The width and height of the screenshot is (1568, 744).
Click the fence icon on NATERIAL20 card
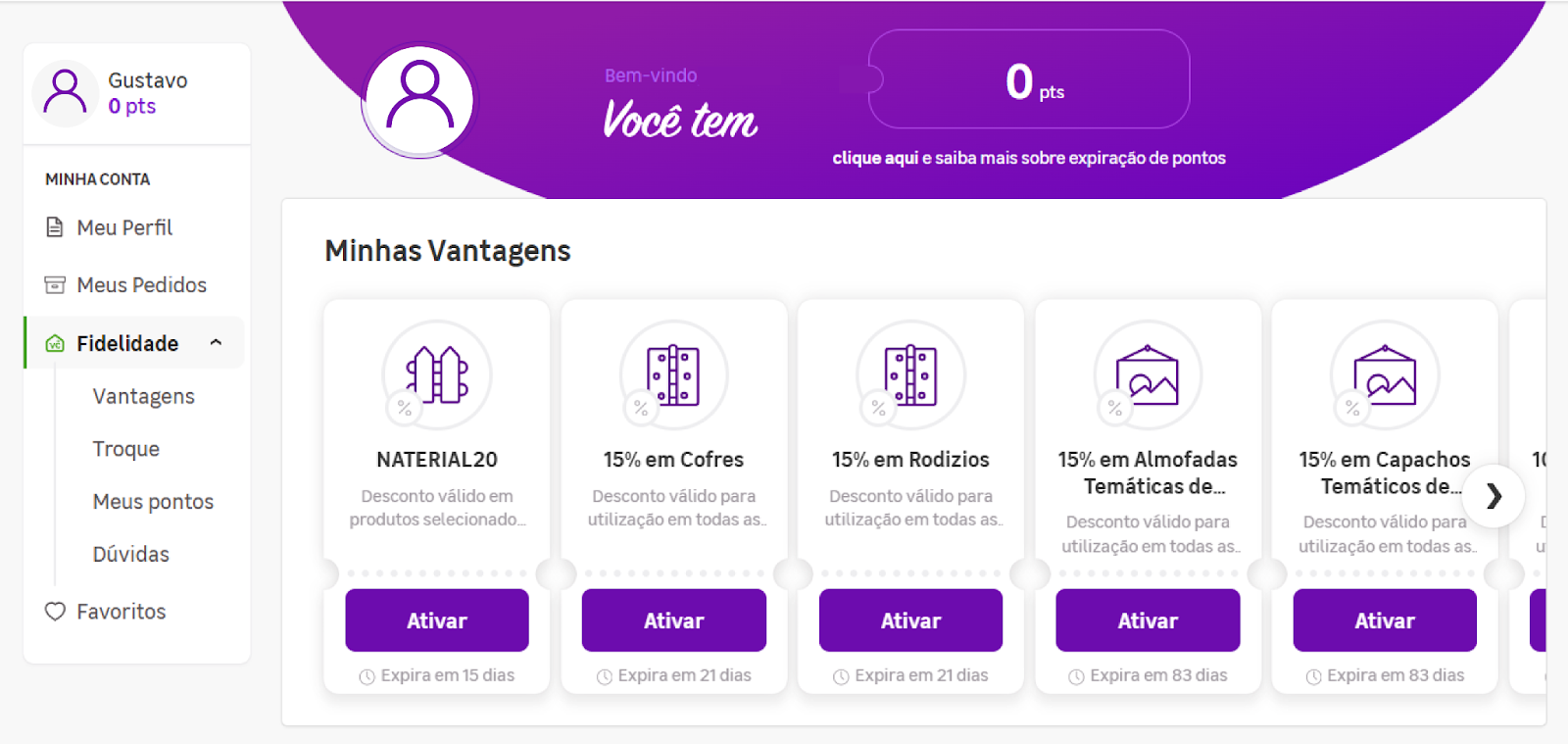(x=437, y=374)
